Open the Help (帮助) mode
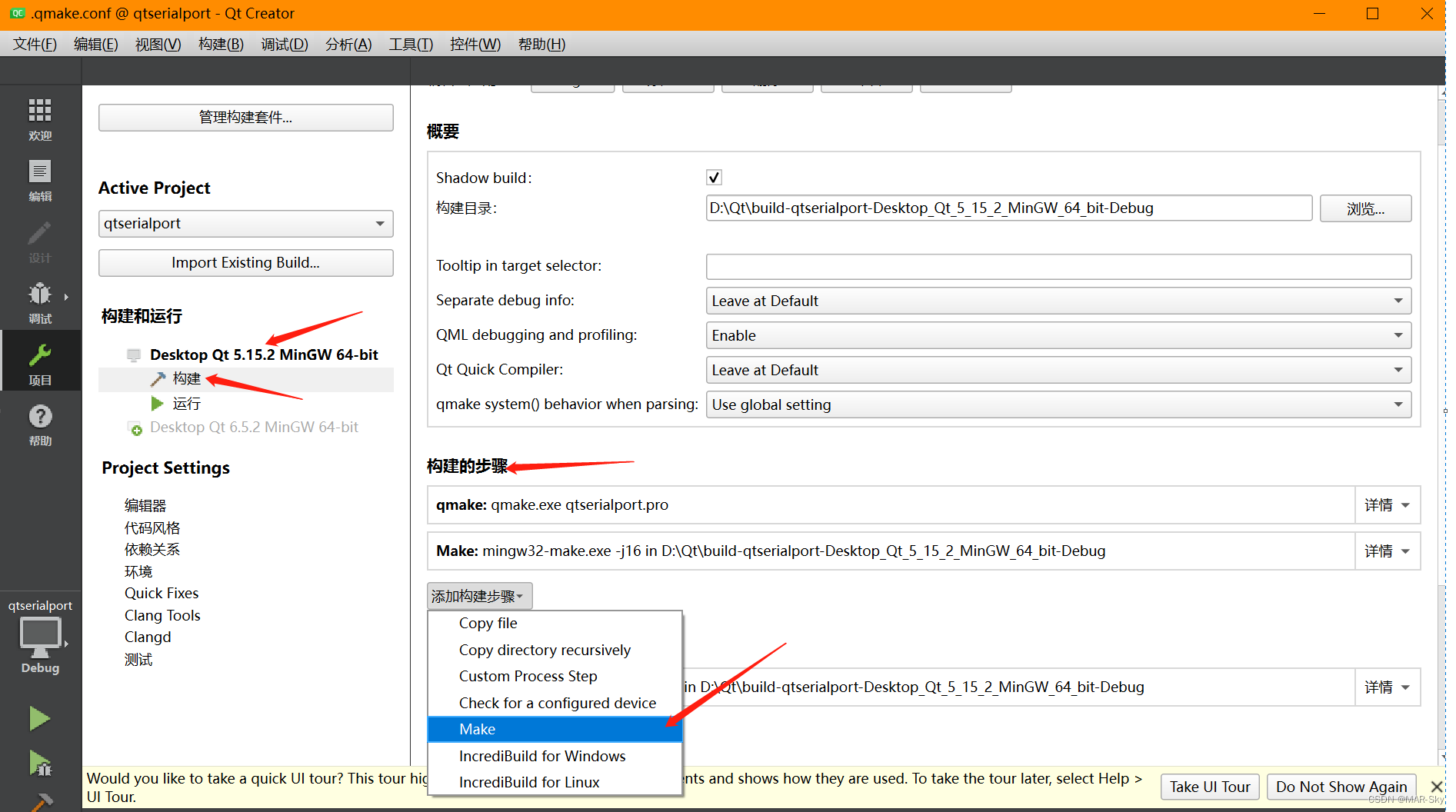Viewport: 1456px width, 812px height. (x=40, y=424)
